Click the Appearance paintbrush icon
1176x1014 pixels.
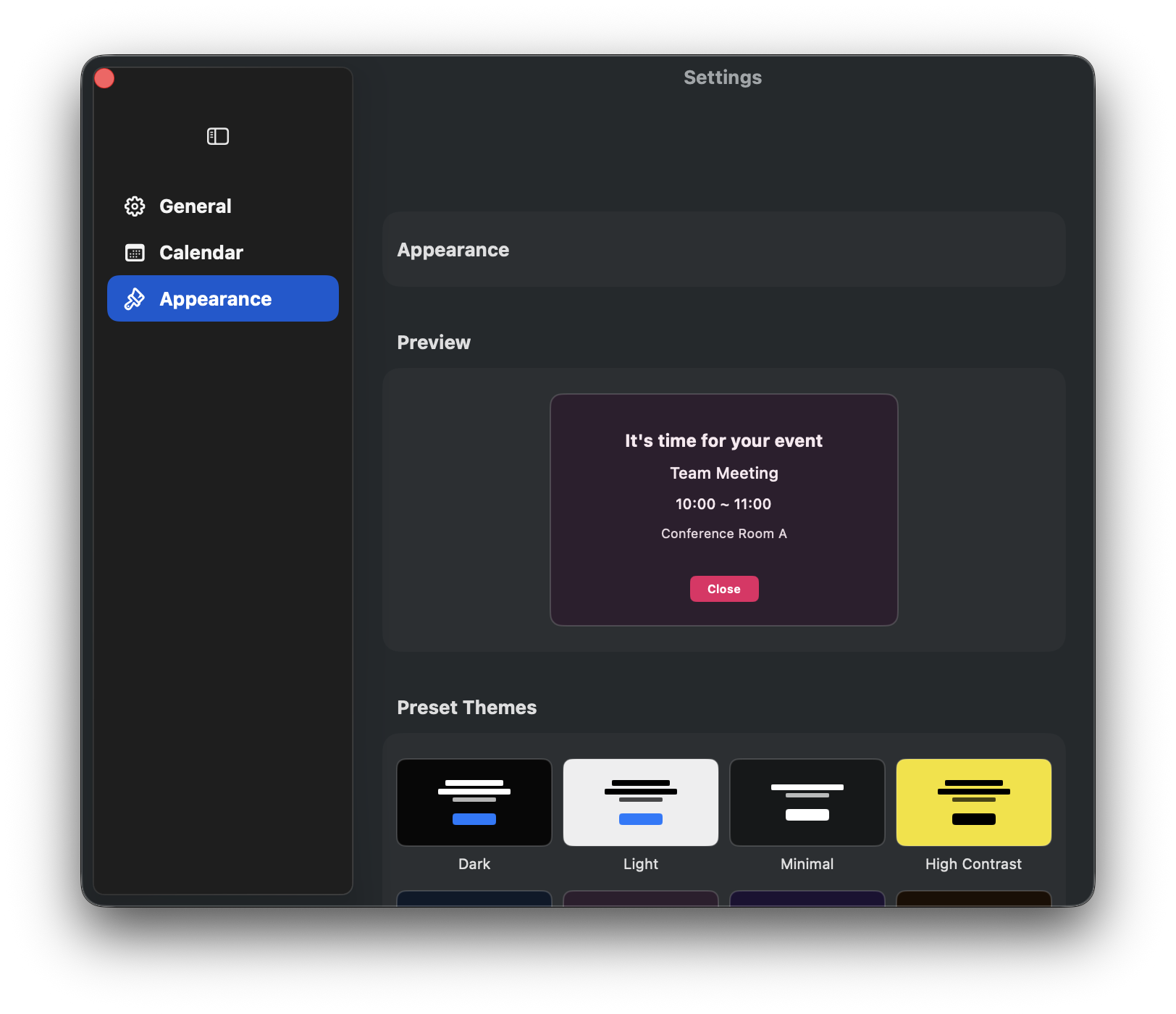(135, 299)
